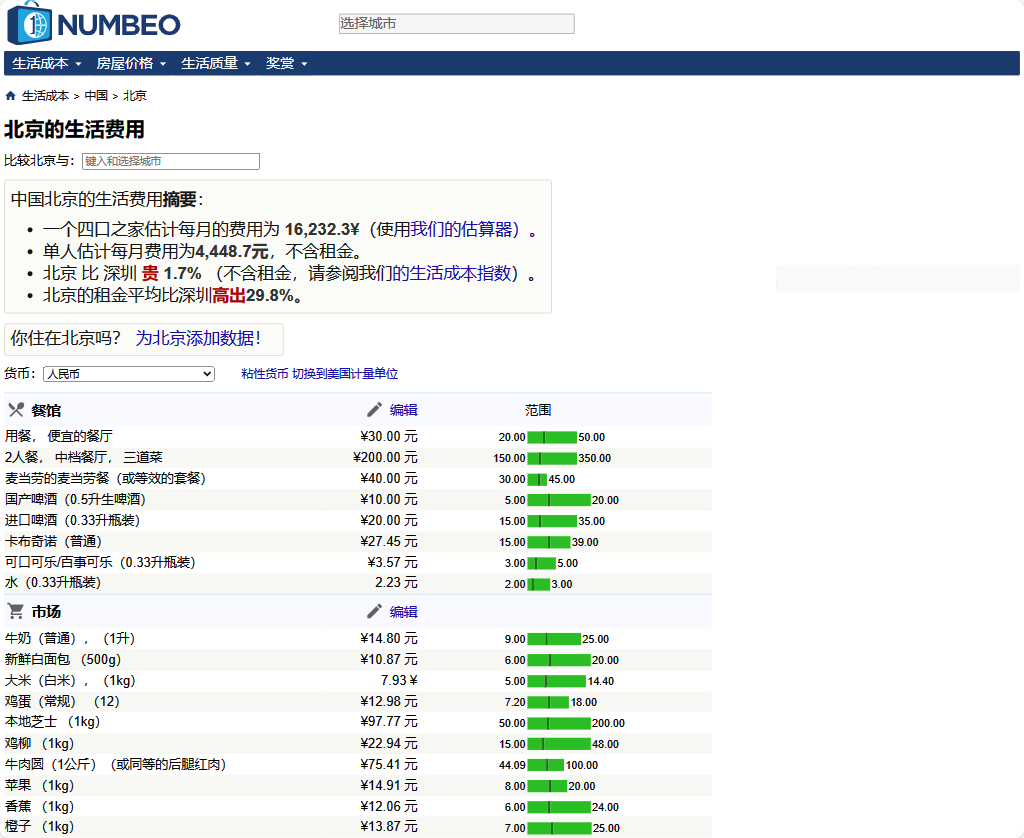The image size is (1024, 838).
Task: Click the Numbeo logo icon
Action: click(x=29, y=24)
